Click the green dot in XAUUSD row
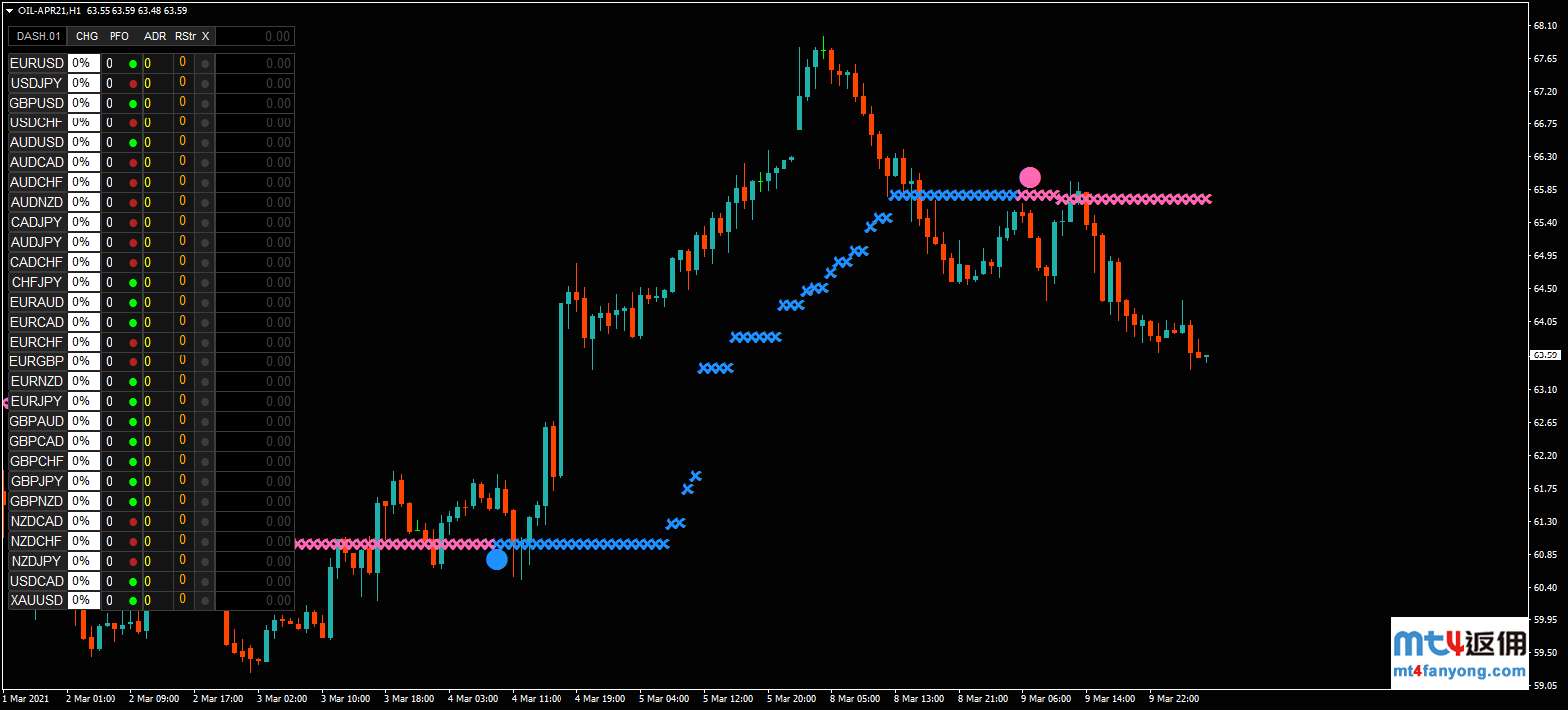 click(133, 601)
